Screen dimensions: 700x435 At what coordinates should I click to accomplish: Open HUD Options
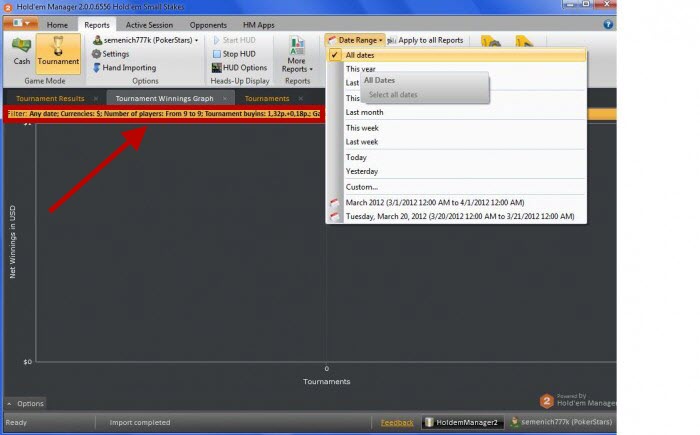coord(239,68)
